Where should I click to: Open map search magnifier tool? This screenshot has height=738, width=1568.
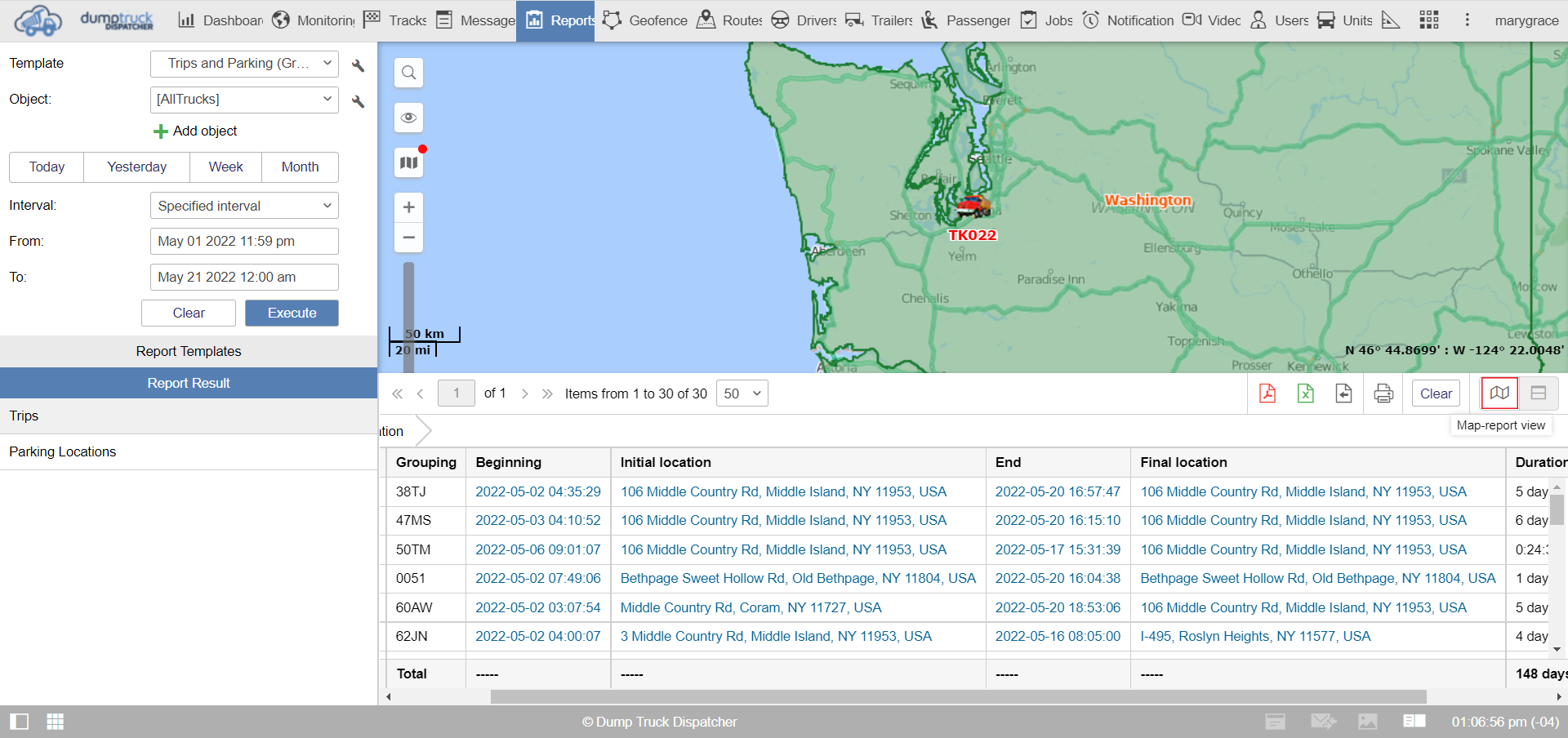point(408,73)
